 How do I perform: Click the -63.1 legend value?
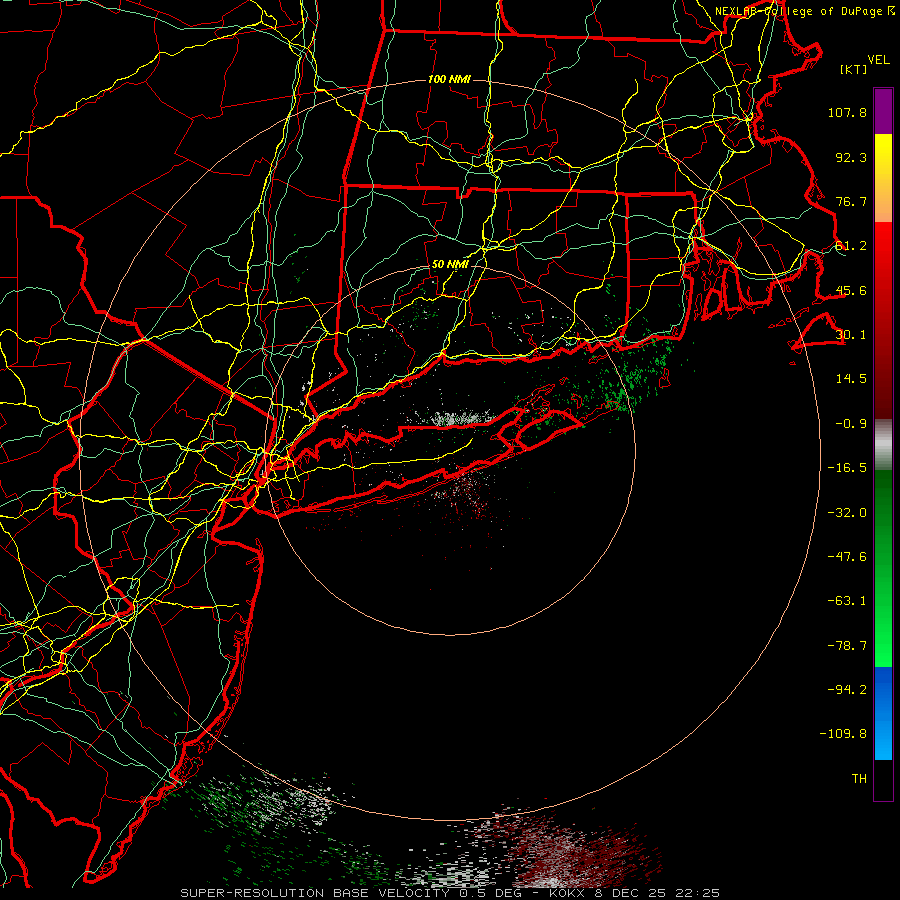tap(847, 601)
